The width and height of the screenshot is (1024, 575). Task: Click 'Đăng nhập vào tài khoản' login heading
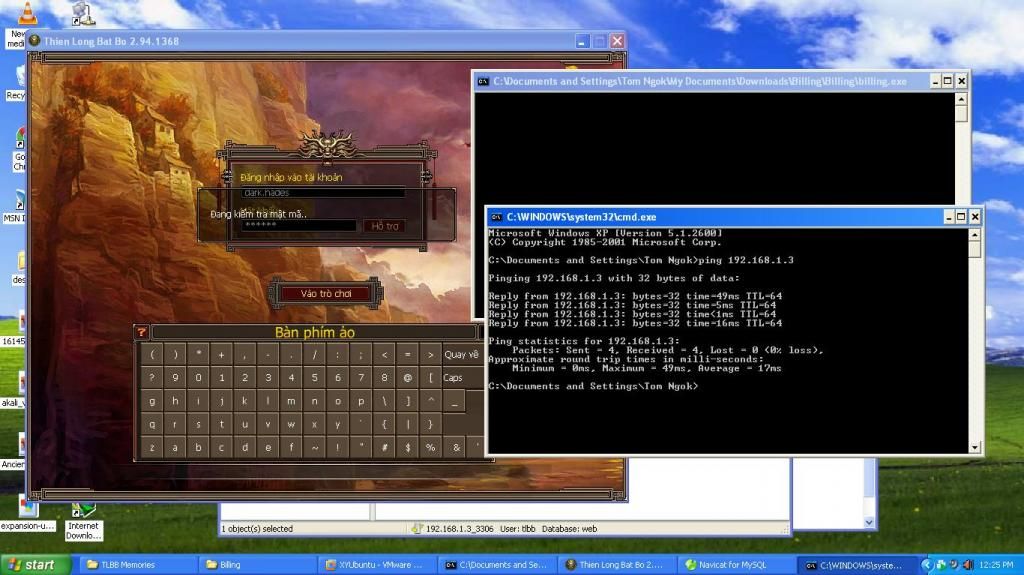point(291,177)
